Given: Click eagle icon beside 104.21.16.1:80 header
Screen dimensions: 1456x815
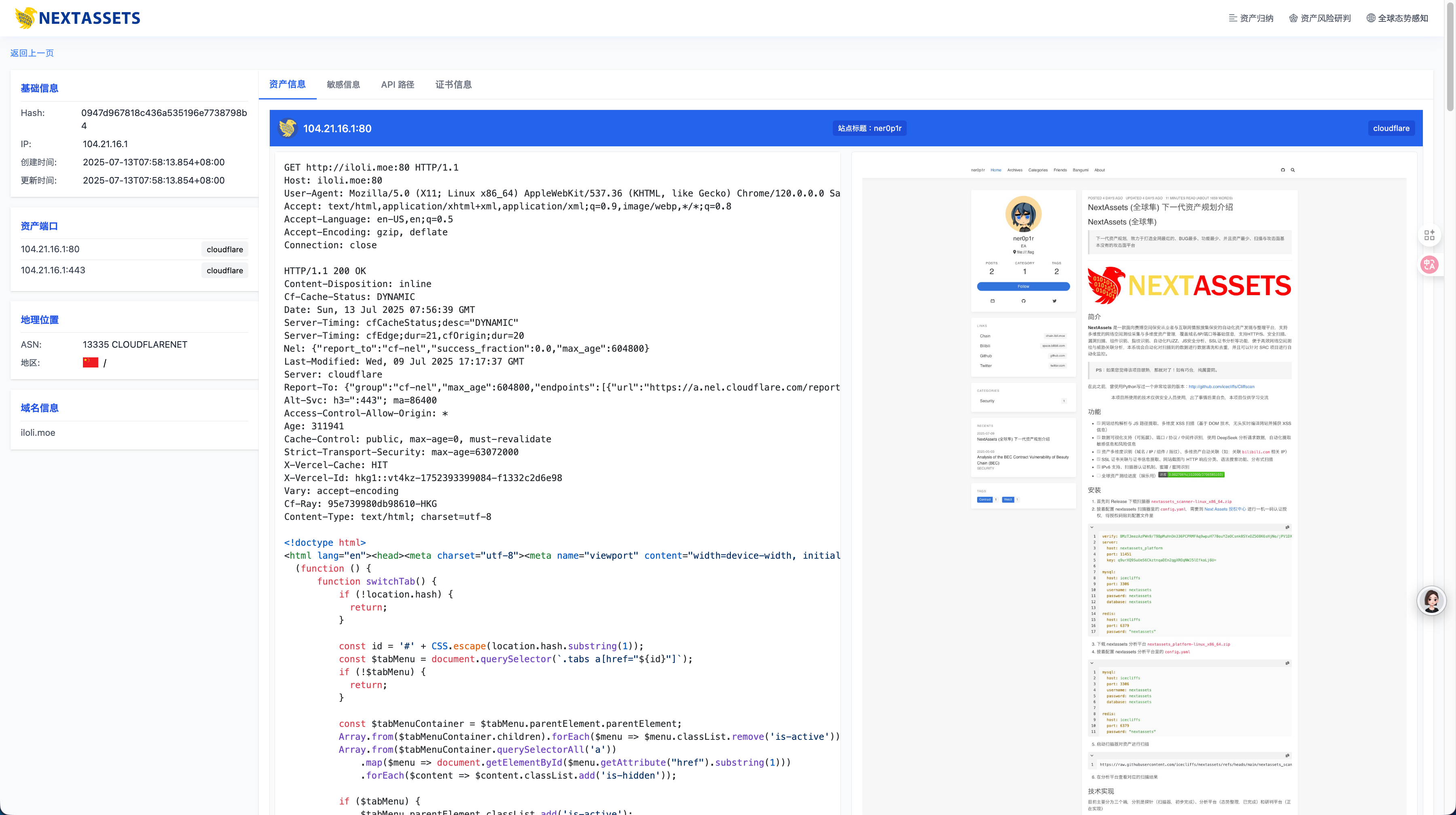Looking at the screenshot, I should pyautogui.click(x=288, y=128).
